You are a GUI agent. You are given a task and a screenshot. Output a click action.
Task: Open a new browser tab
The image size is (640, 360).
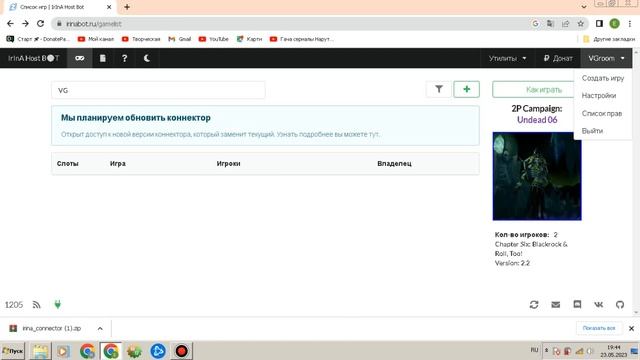click(127, 7)
